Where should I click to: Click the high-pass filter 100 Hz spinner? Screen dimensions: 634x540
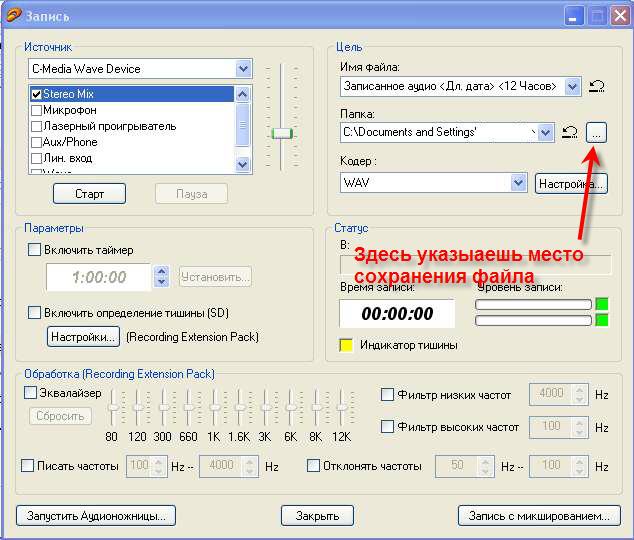click(580, 427)
